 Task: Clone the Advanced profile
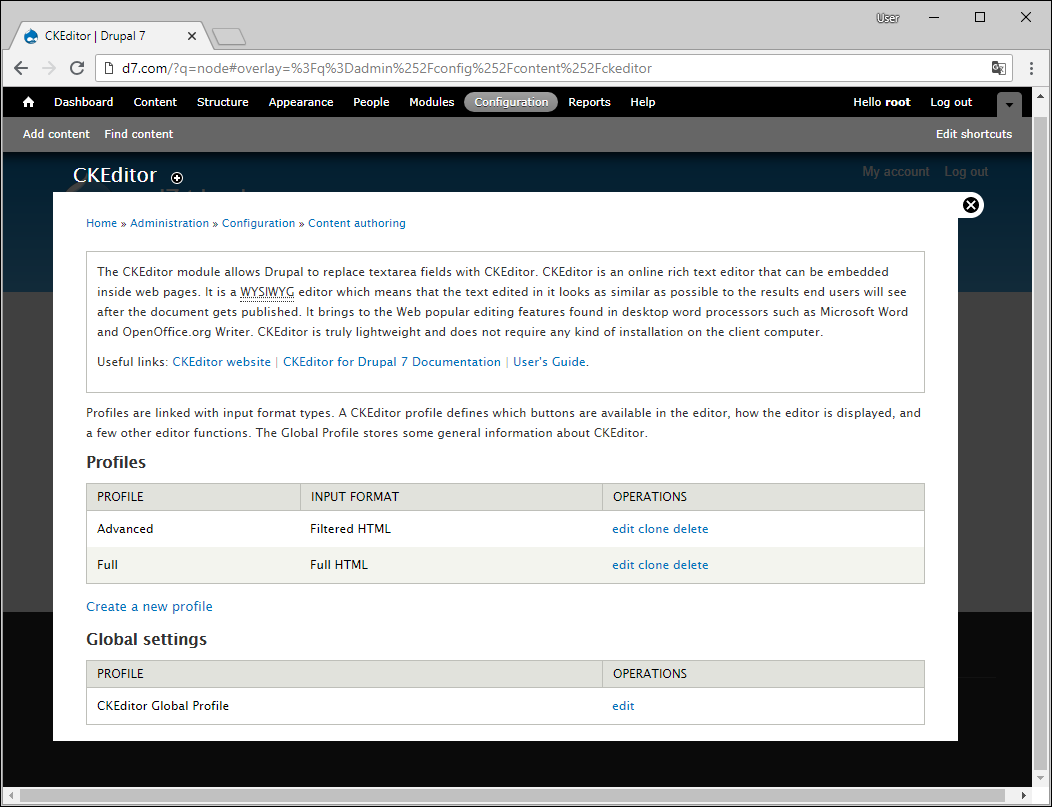point(653,529)
